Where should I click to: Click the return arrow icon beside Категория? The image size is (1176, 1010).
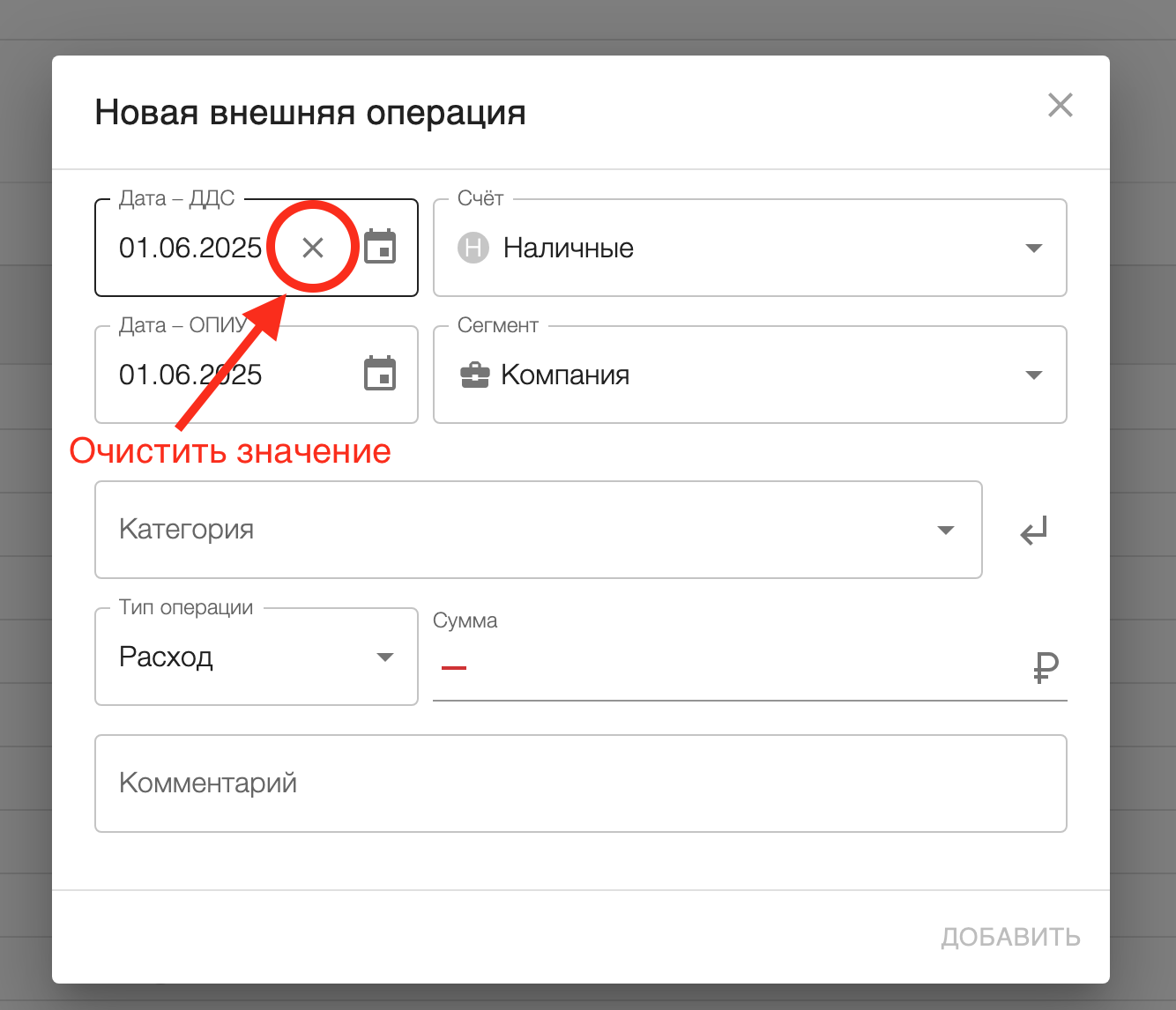[x=1033, y=531]
